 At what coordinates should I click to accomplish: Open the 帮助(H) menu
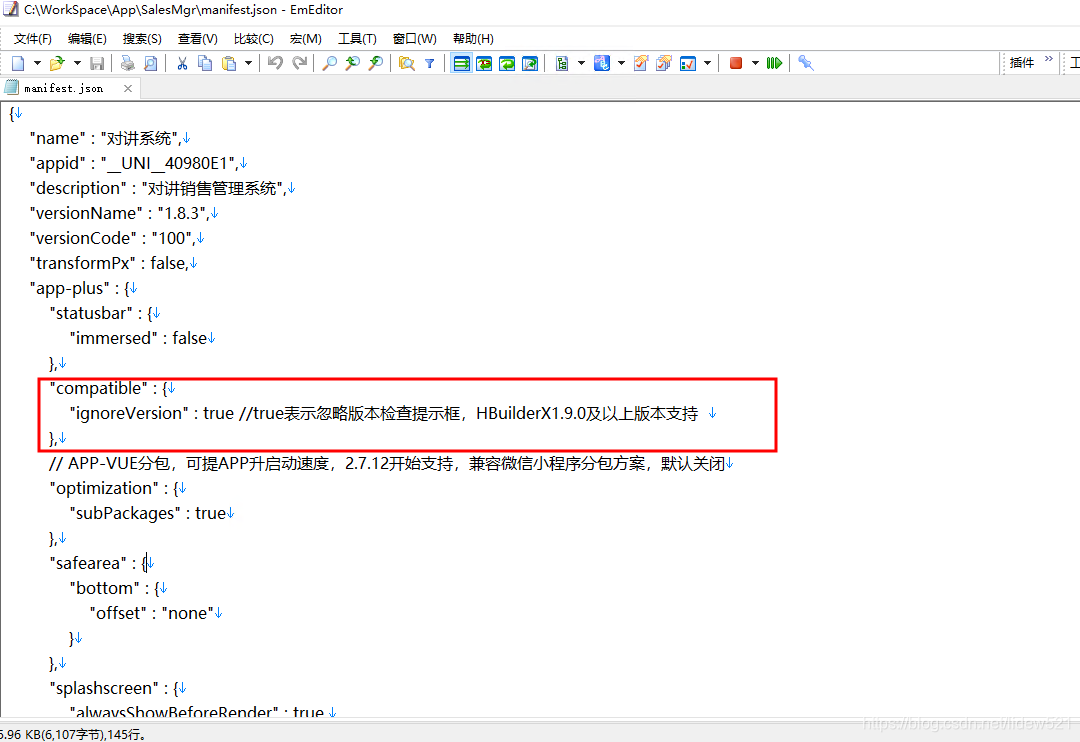click(473, 39)
